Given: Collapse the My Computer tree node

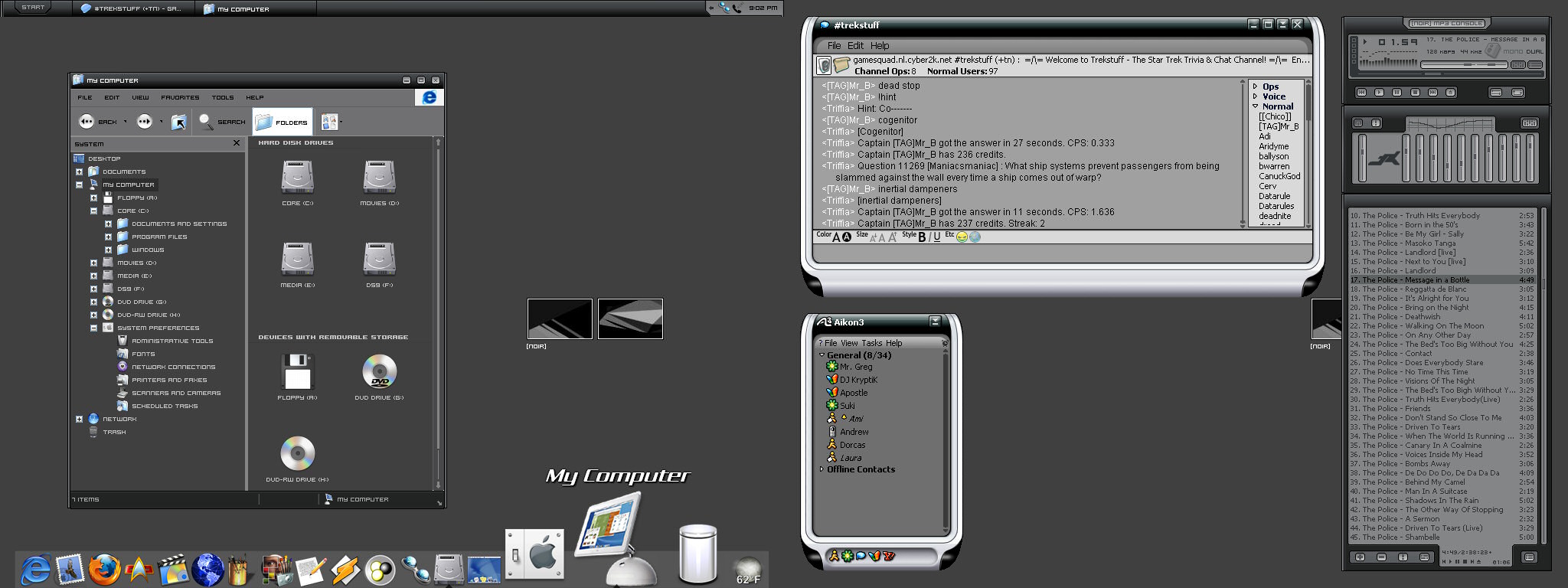Looking at the screenshot, I should (79, 185).
